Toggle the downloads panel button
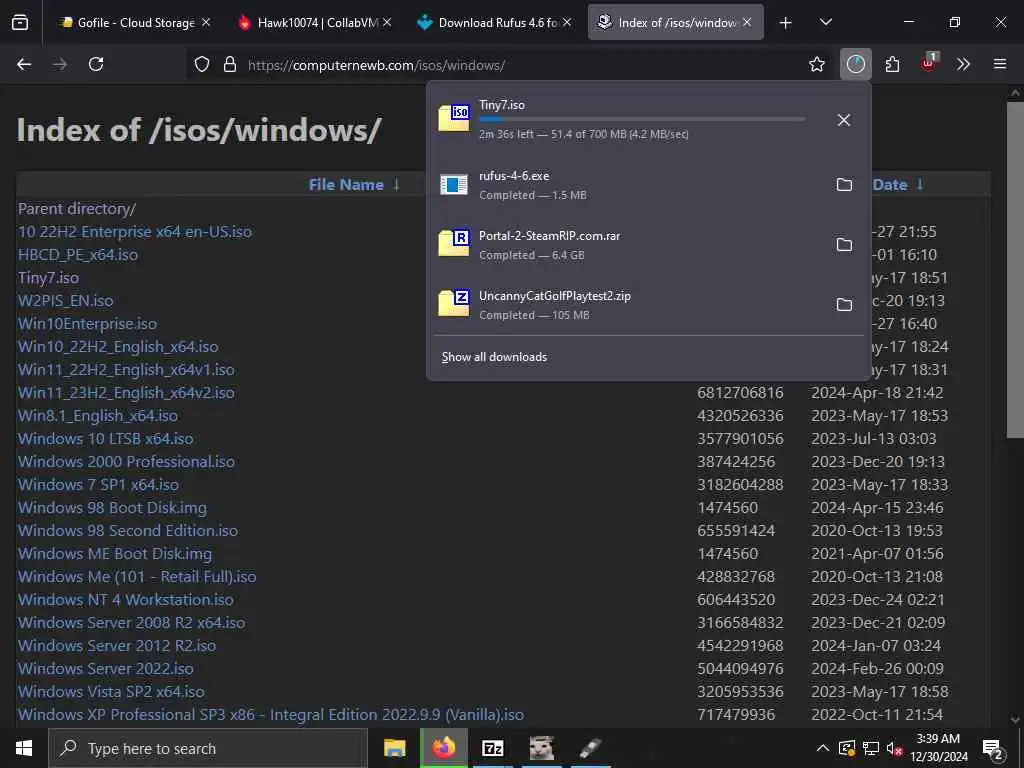Screen dimensions: 1024x768 point(856,64)
